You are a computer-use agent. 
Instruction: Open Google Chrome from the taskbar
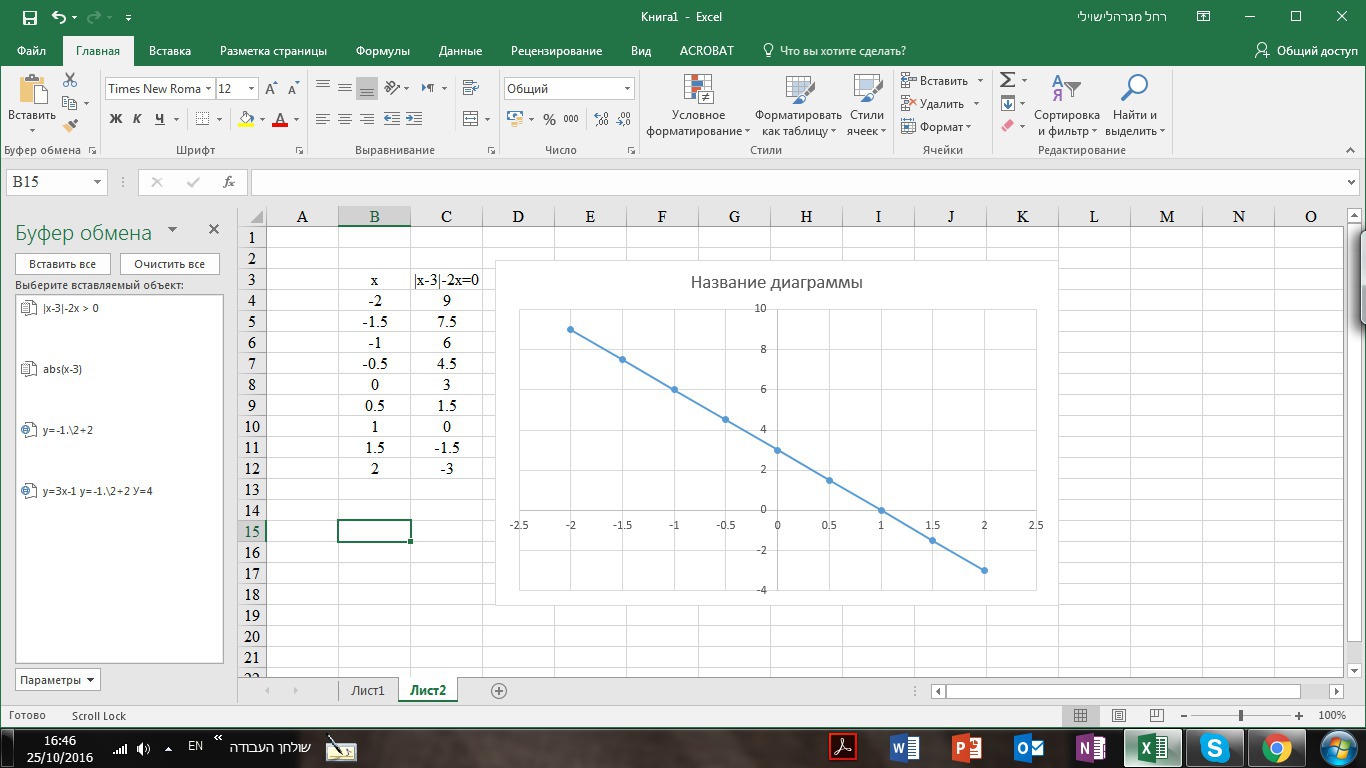point(1277,747)
